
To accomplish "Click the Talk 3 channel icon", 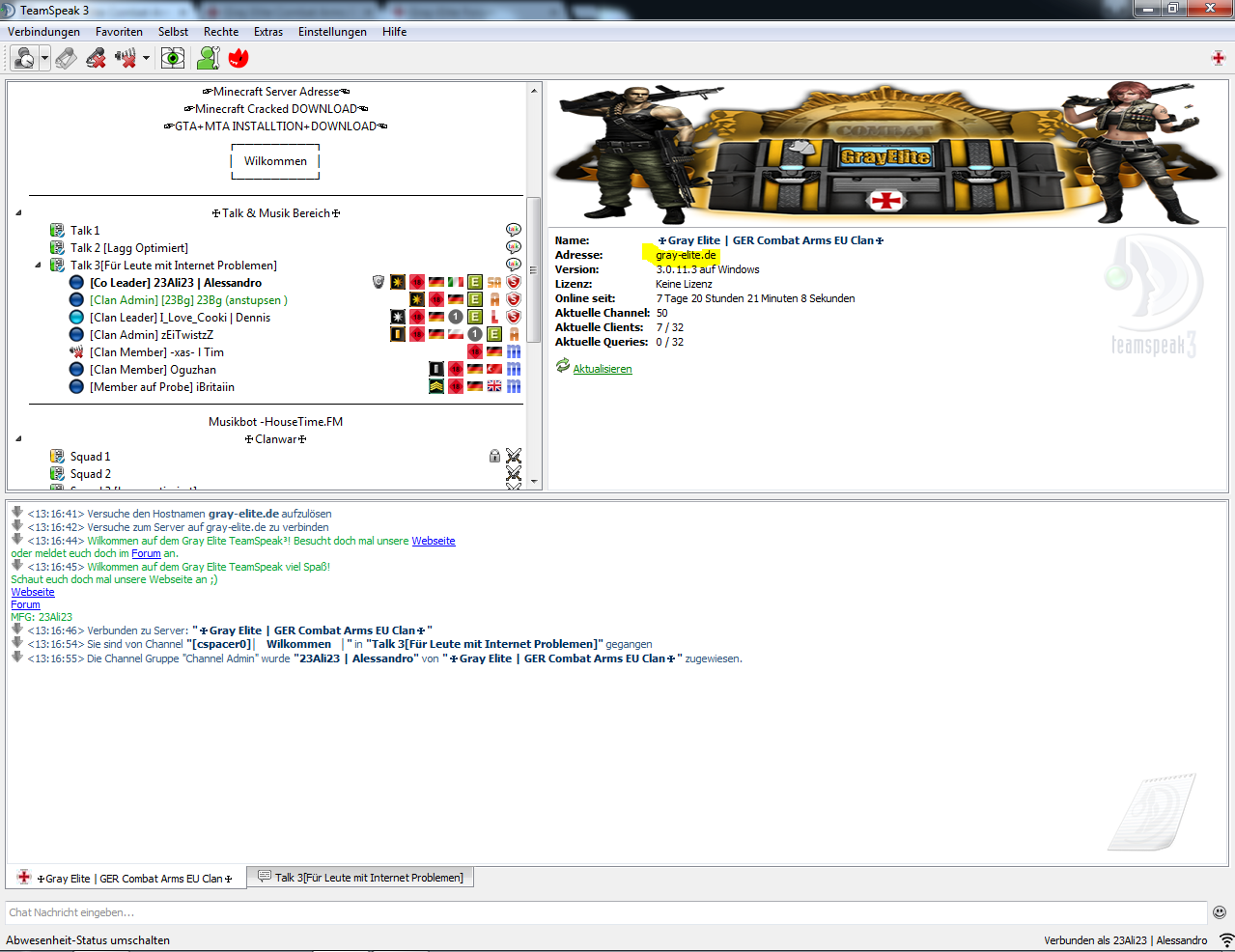I will [x=58, y=266].
